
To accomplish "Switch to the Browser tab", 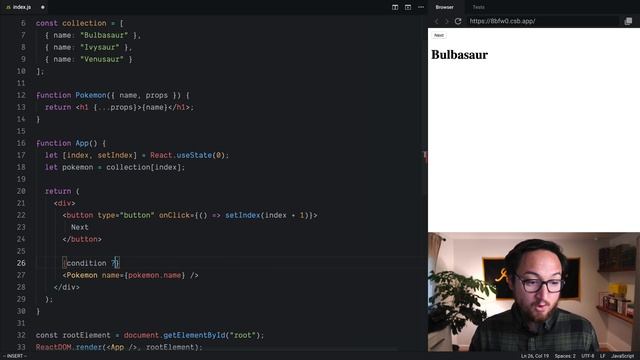I will pos(444,7).
